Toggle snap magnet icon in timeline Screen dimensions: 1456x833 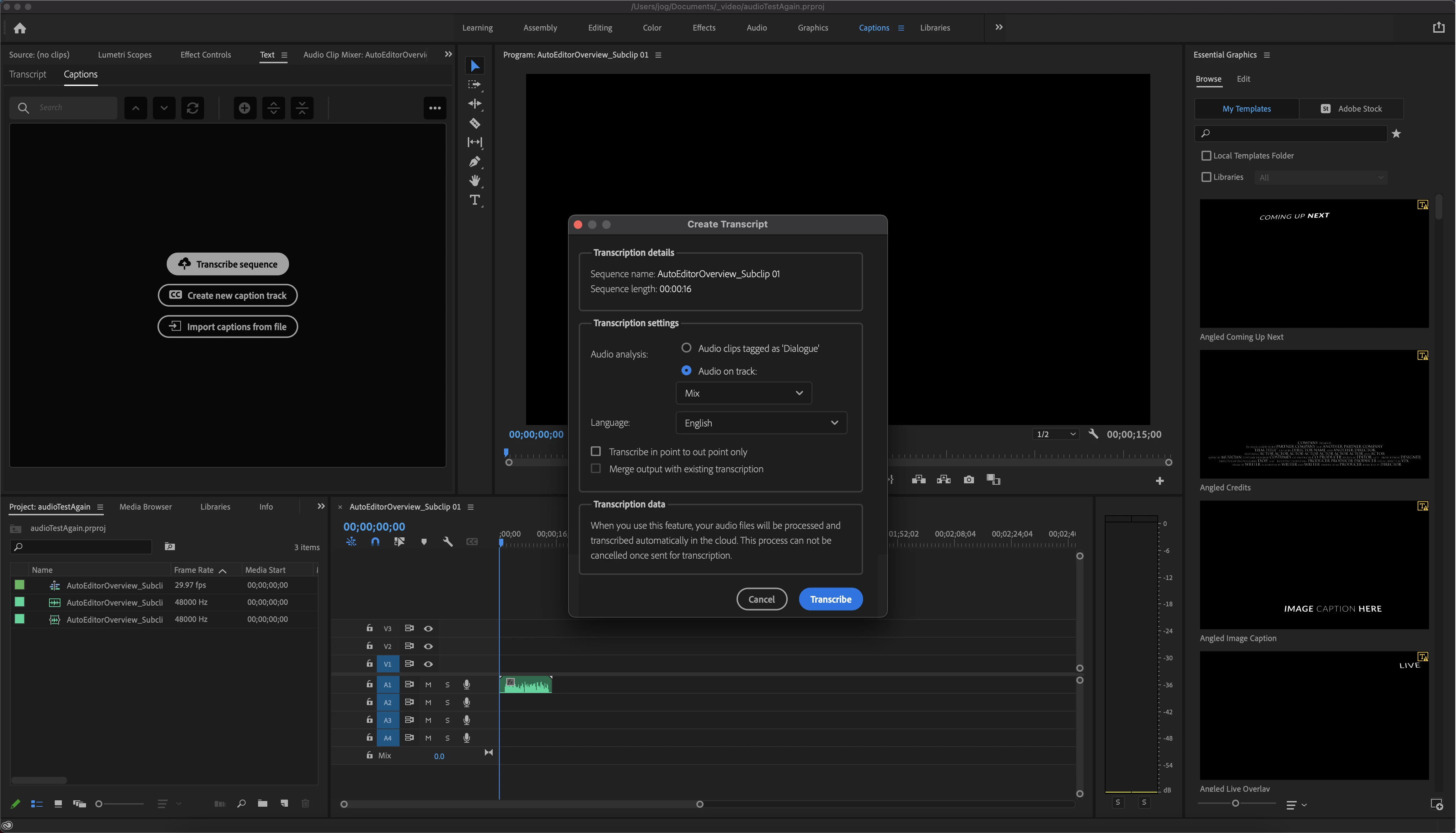click(x=375, y=541)
